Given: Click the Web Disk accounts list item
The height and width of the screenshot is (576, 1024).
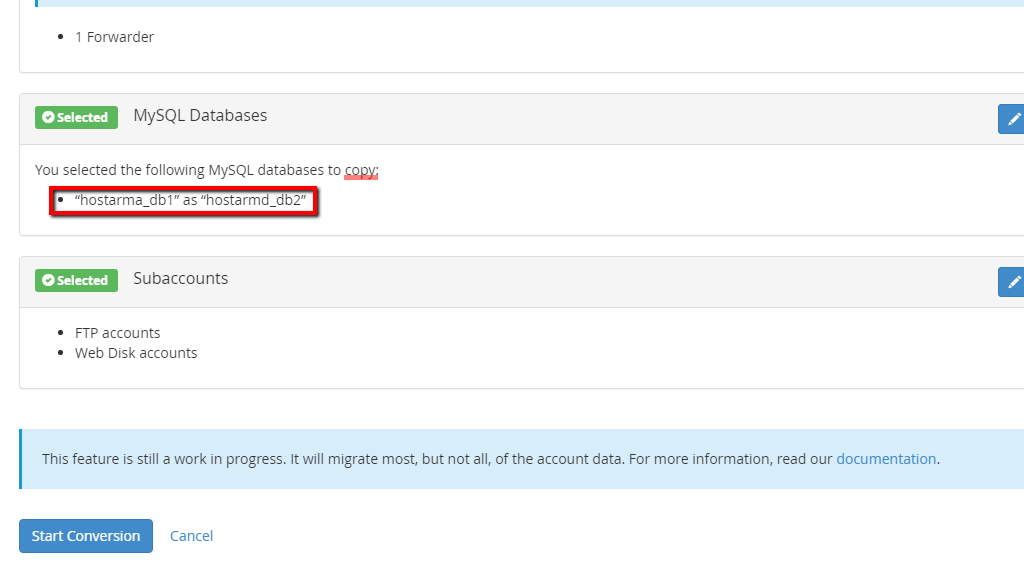Looking at the screenshot, I should tap(136, 353).
